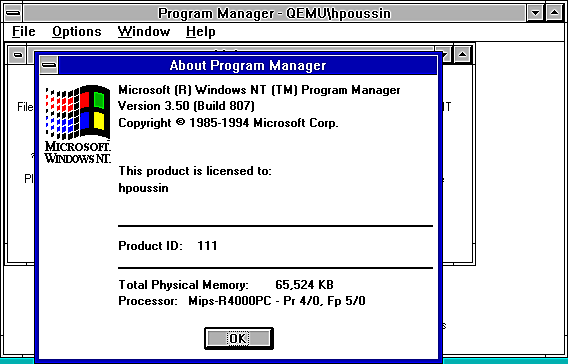
Task: Click the OK button in the About dialog
Action: 239,338
